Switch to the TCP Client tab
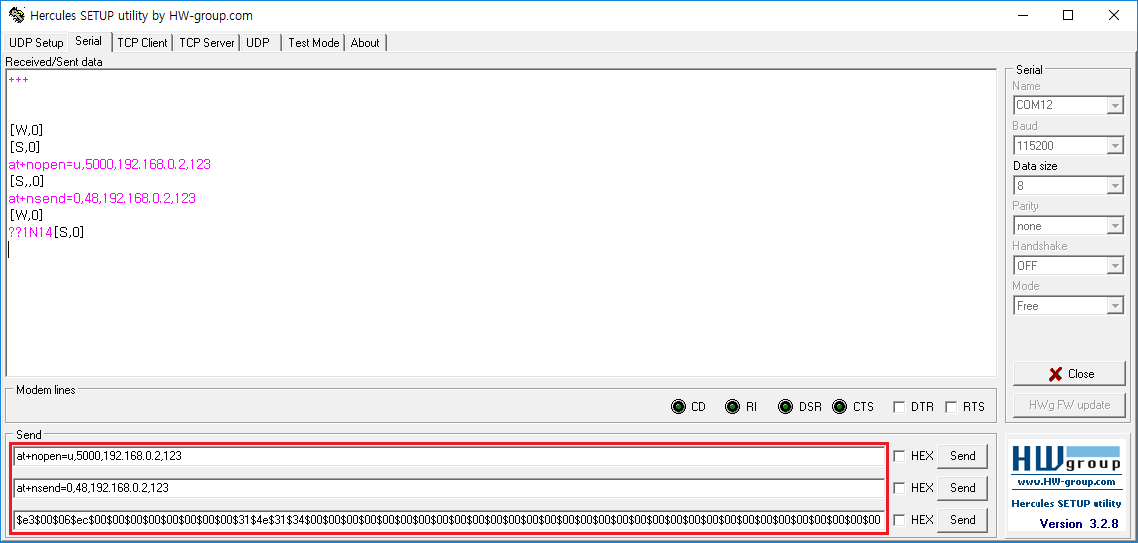Screen dimensions: 1138x543 tap(142, 43)
